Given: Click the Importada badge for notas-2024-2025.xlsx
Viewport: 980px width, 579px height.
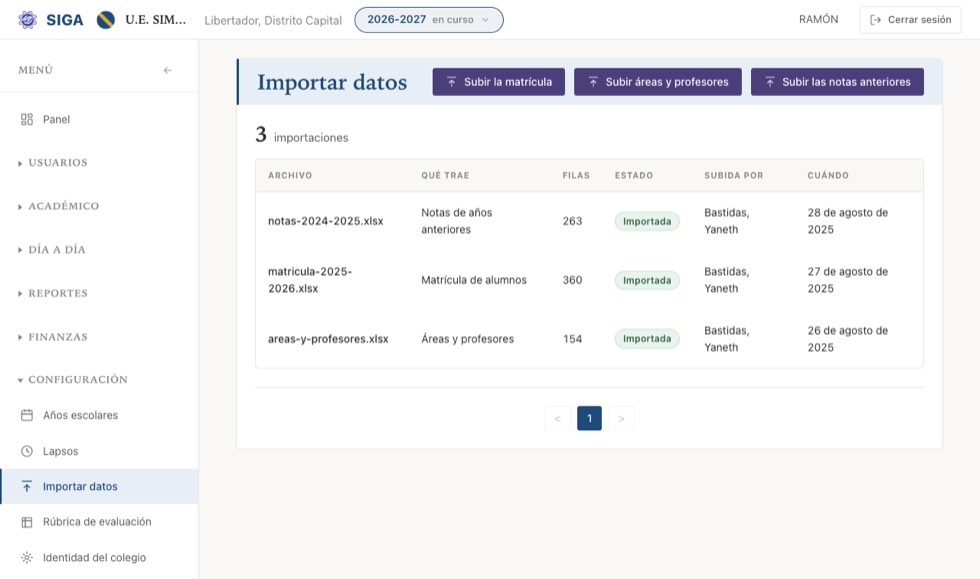Looking at the screenshot, I should click(x=647, y=221).
